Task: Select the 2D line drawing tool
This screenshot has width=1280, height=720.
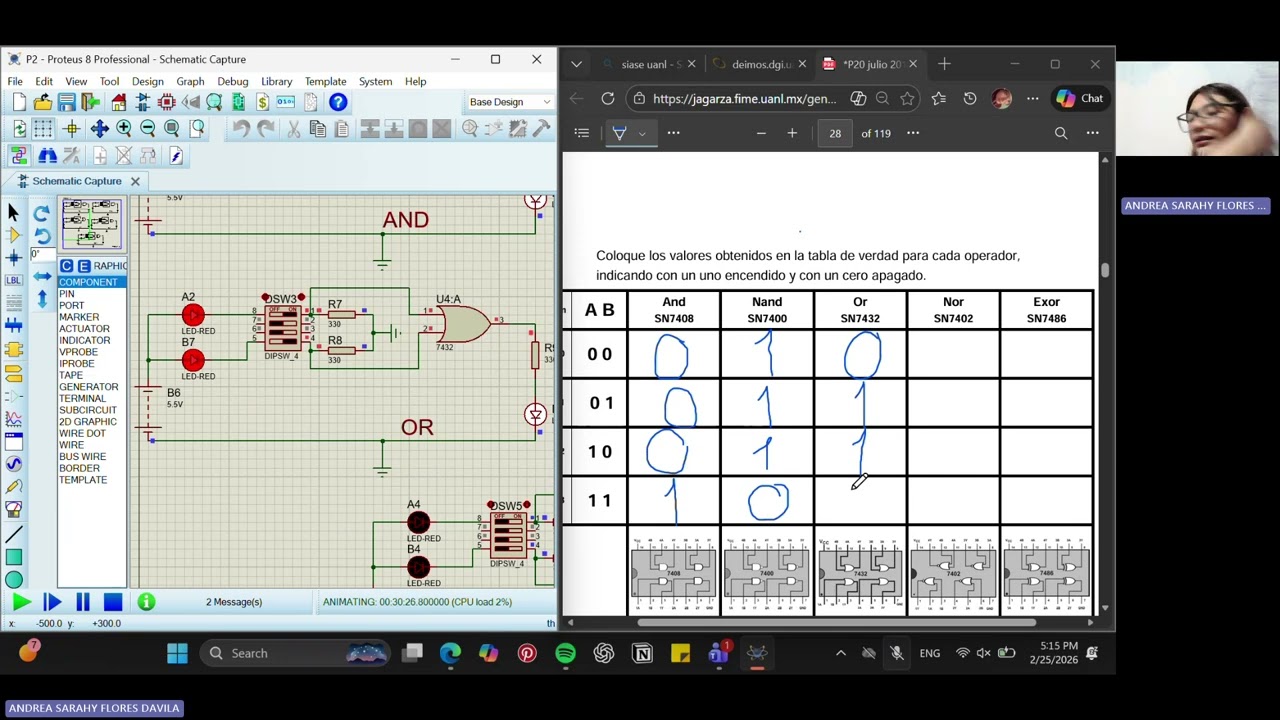Action: pyautogui.click(x=13, y=534)
